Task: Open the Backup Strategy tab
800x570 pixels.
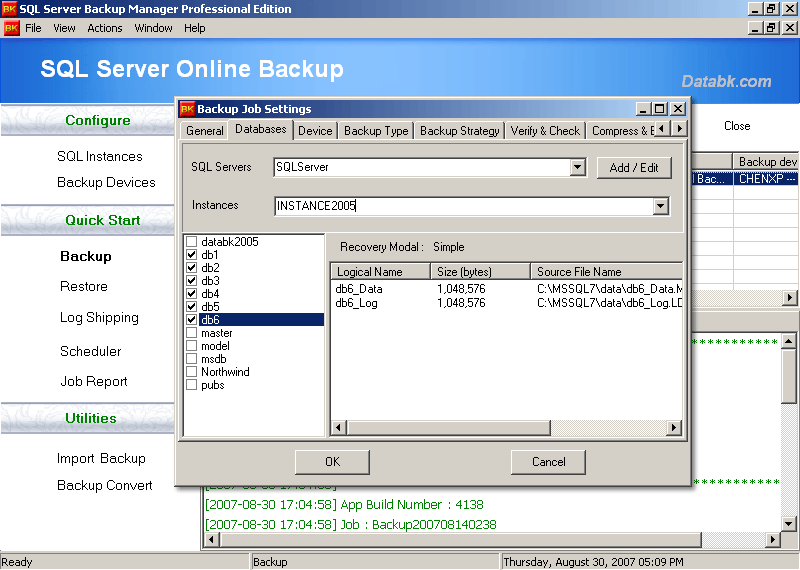Action: click(459, 131)
